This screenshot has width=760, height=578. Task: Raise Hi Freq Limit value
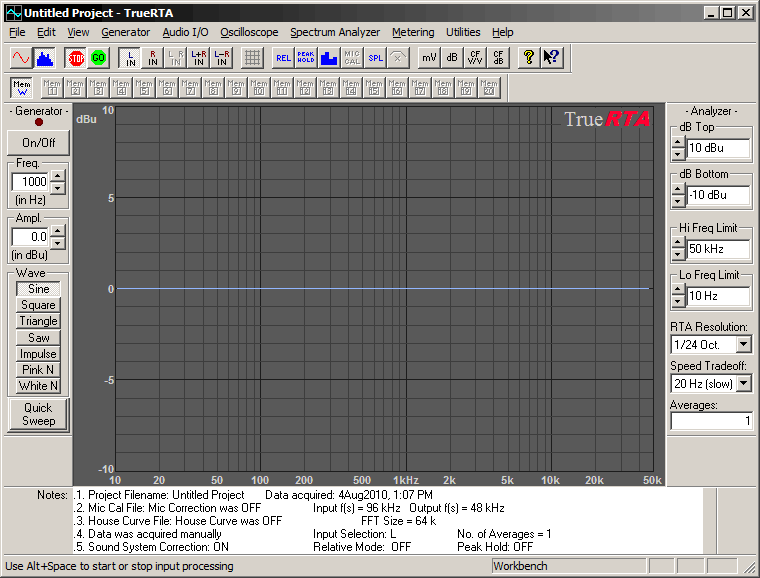point(678,243)
